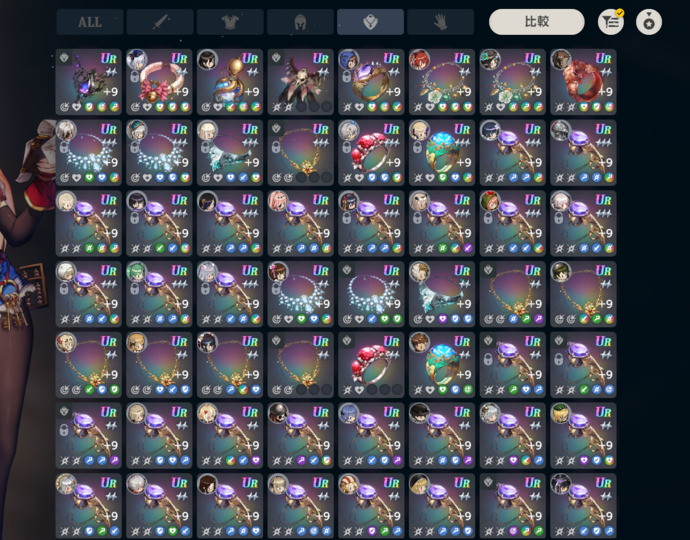Choose the unequipped red ruby ring, fifth row
Screen dimensions: 690x540
coord(371,365)
